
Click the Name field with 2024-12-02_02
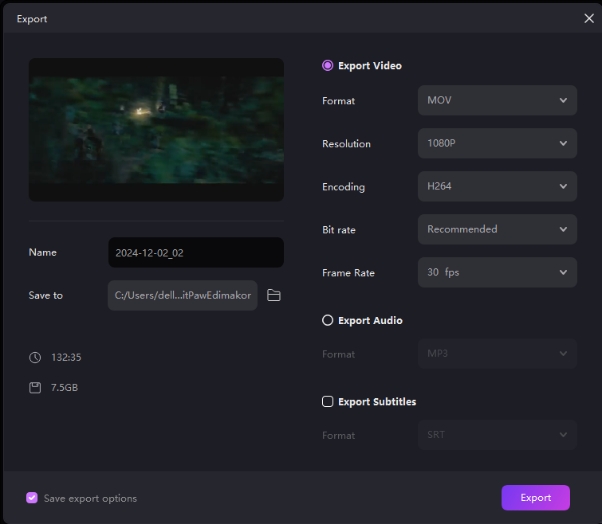pyautogui.click(x=196, y=253)
